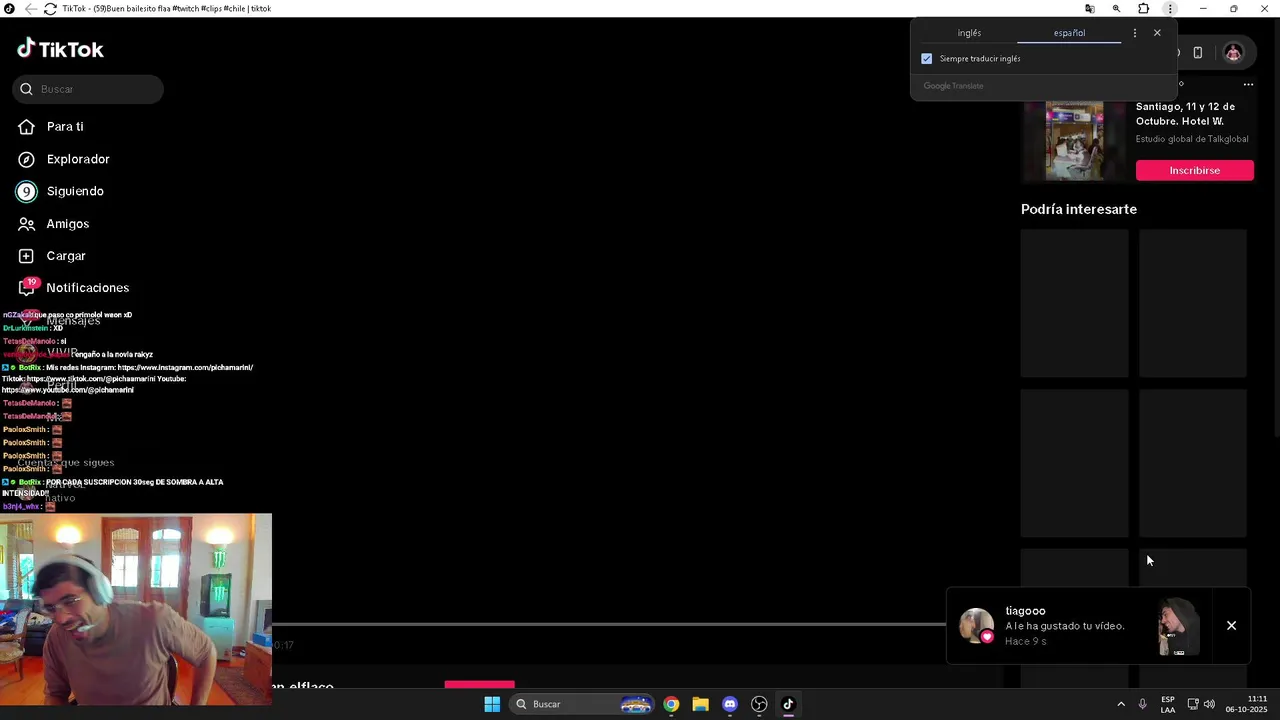The width and height of the screenshot is (1280, 720).
Task: Click the Windows taskbar Buscar search box
Action: [x=583, y=704]
